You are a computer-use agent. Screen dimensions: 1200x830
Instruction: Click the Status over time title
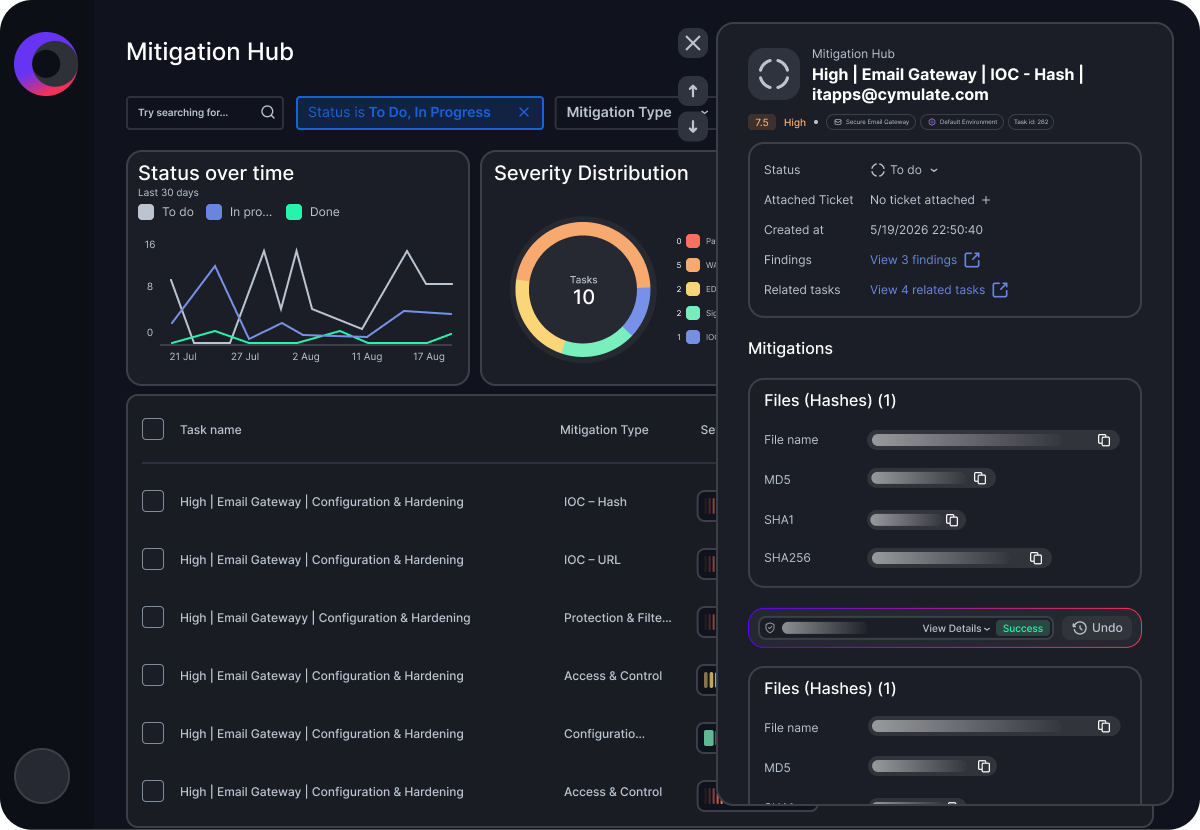pyautogui.click(x=216, y=173)
